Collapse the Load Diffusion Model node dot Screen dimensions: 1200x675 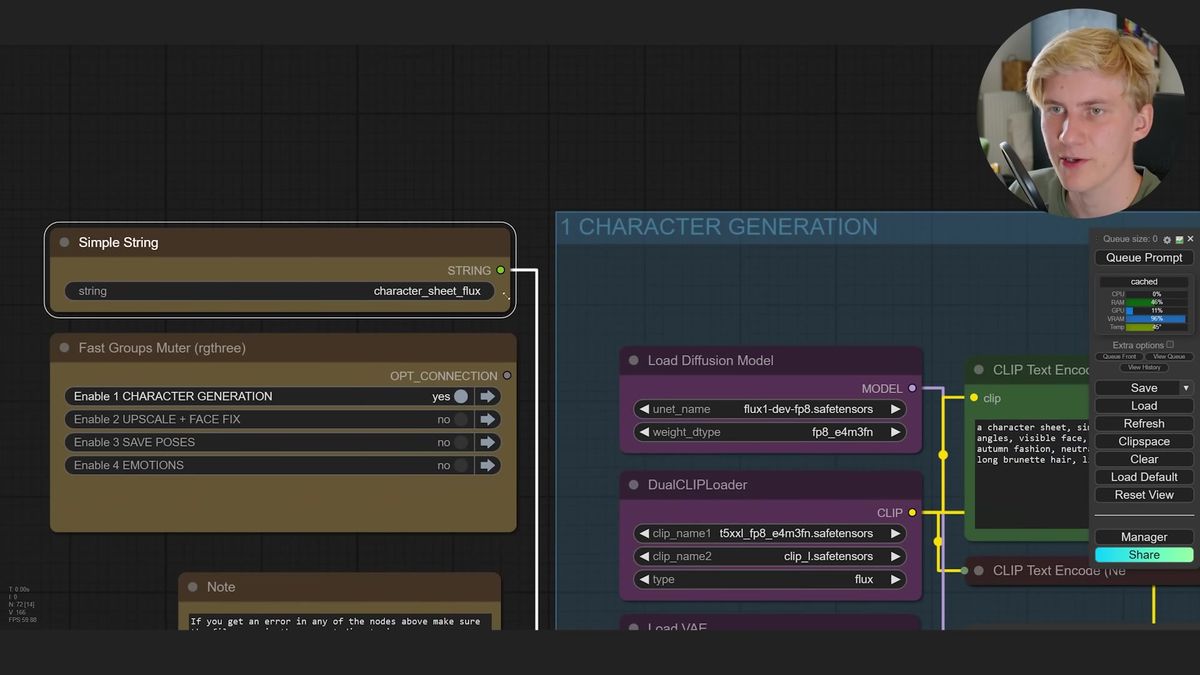point(633,361)
